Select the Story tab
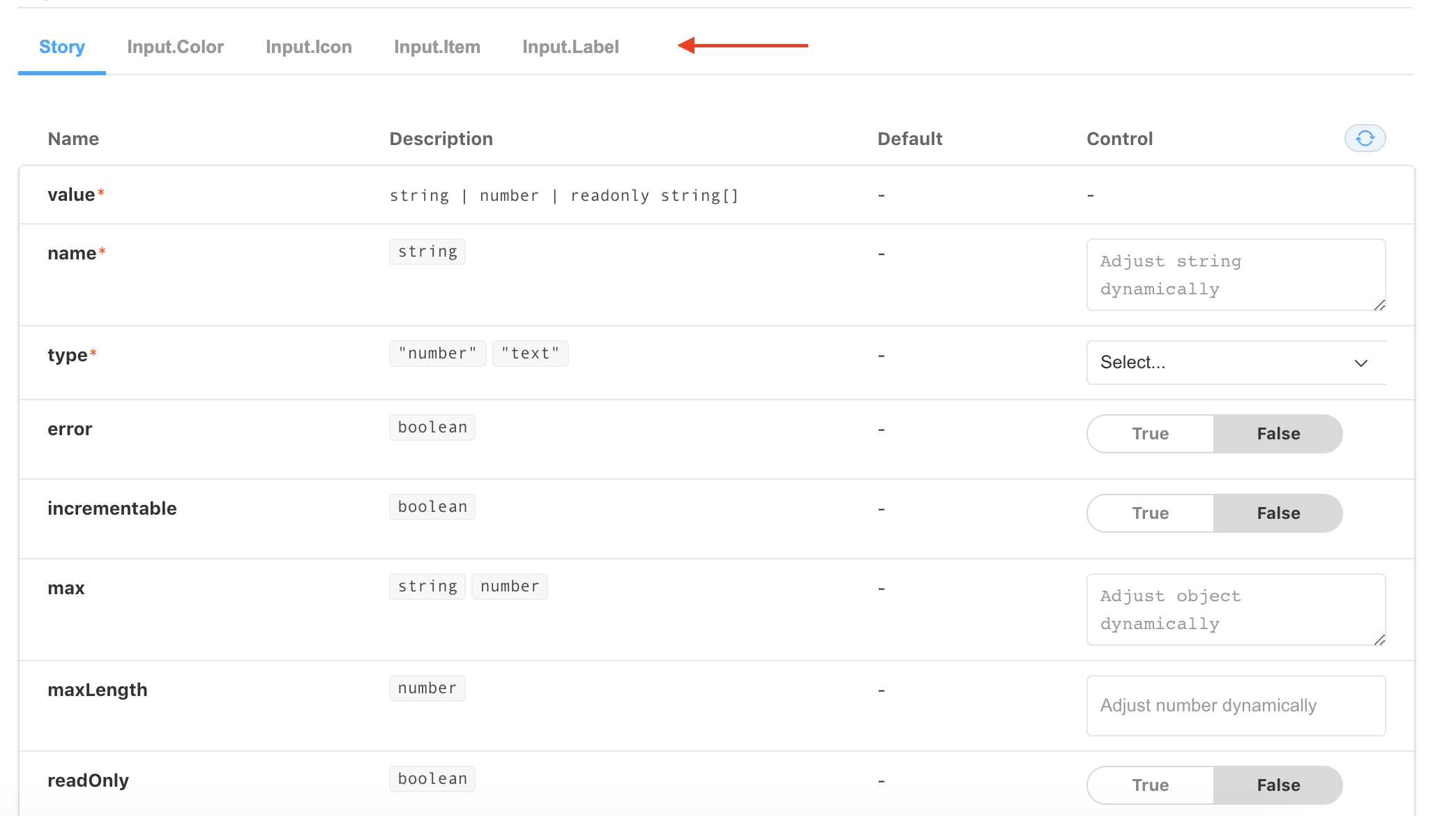This screenshot has height=816, width=1456. pos(61,47)
